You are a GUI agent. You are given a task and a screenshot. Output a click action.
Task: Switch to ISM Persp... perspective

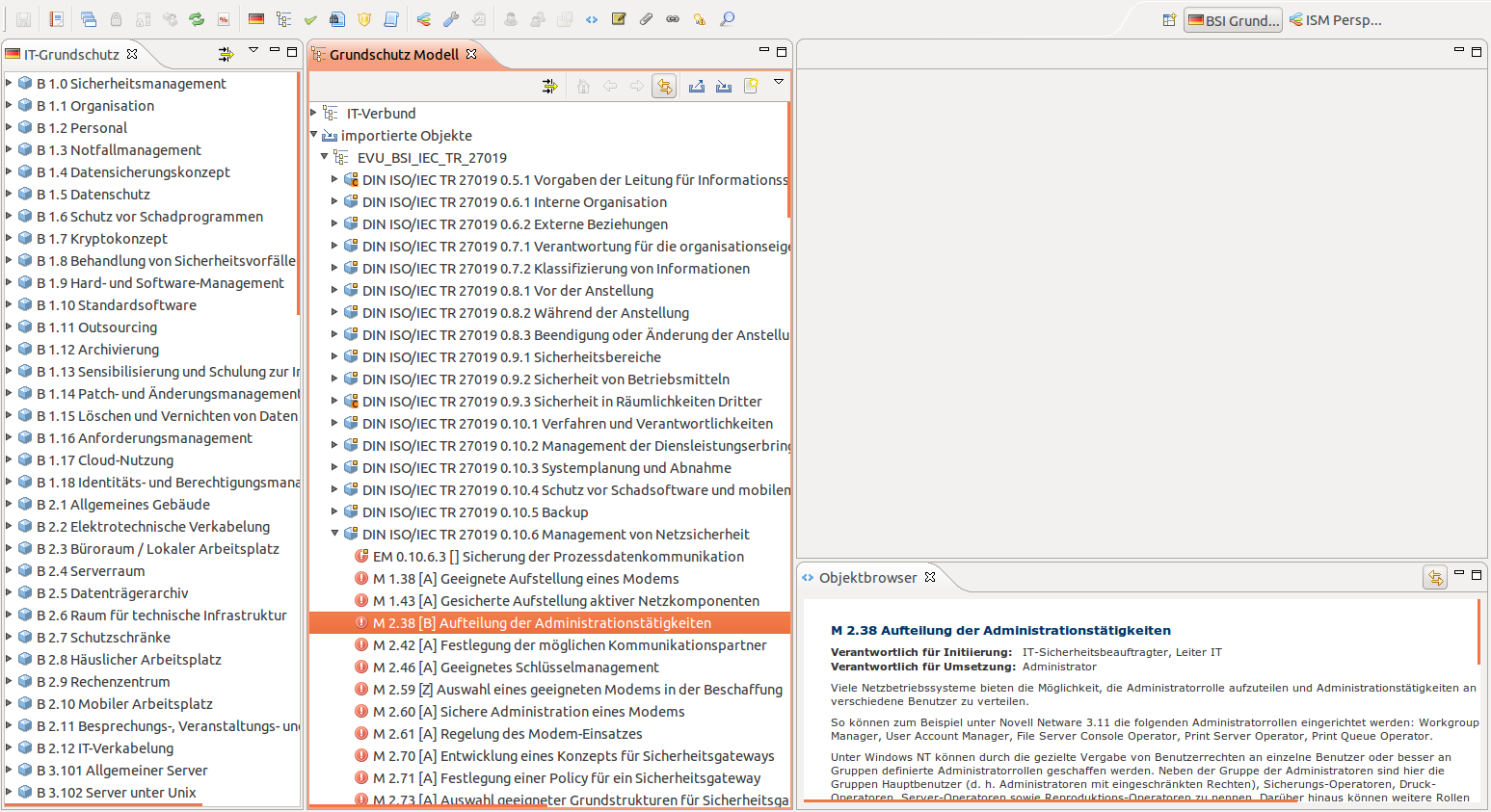pos(1336,20)
